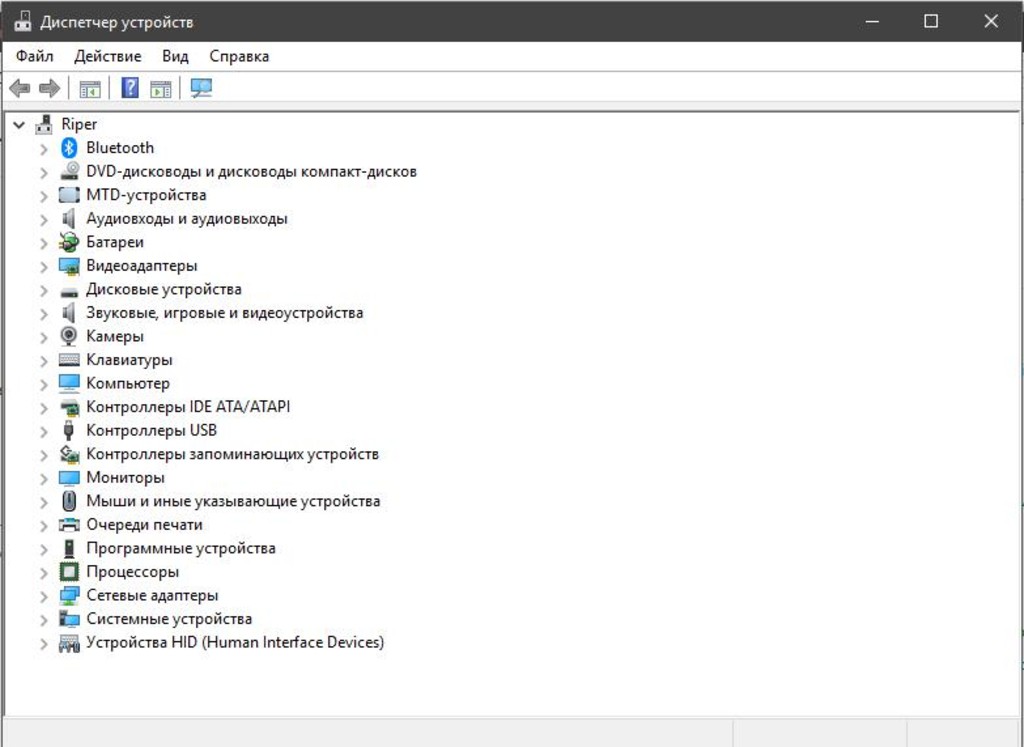Open Help via the question mark icon
Image resolution: width=1024 pixels, height=747 pixels.
pyautogui.click(x=130, y=87)
